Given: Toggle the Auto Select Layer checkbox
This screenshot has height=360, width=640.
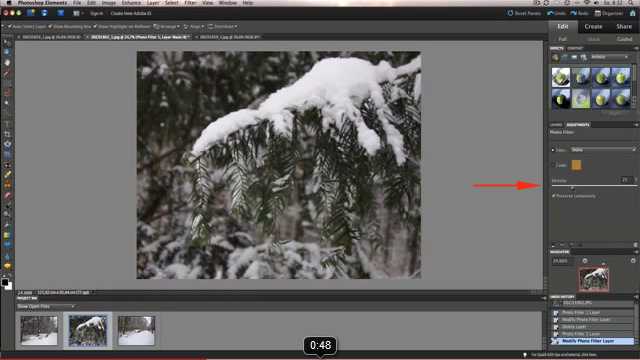Looking at the screenshot, I should click(x=10, y=27).
